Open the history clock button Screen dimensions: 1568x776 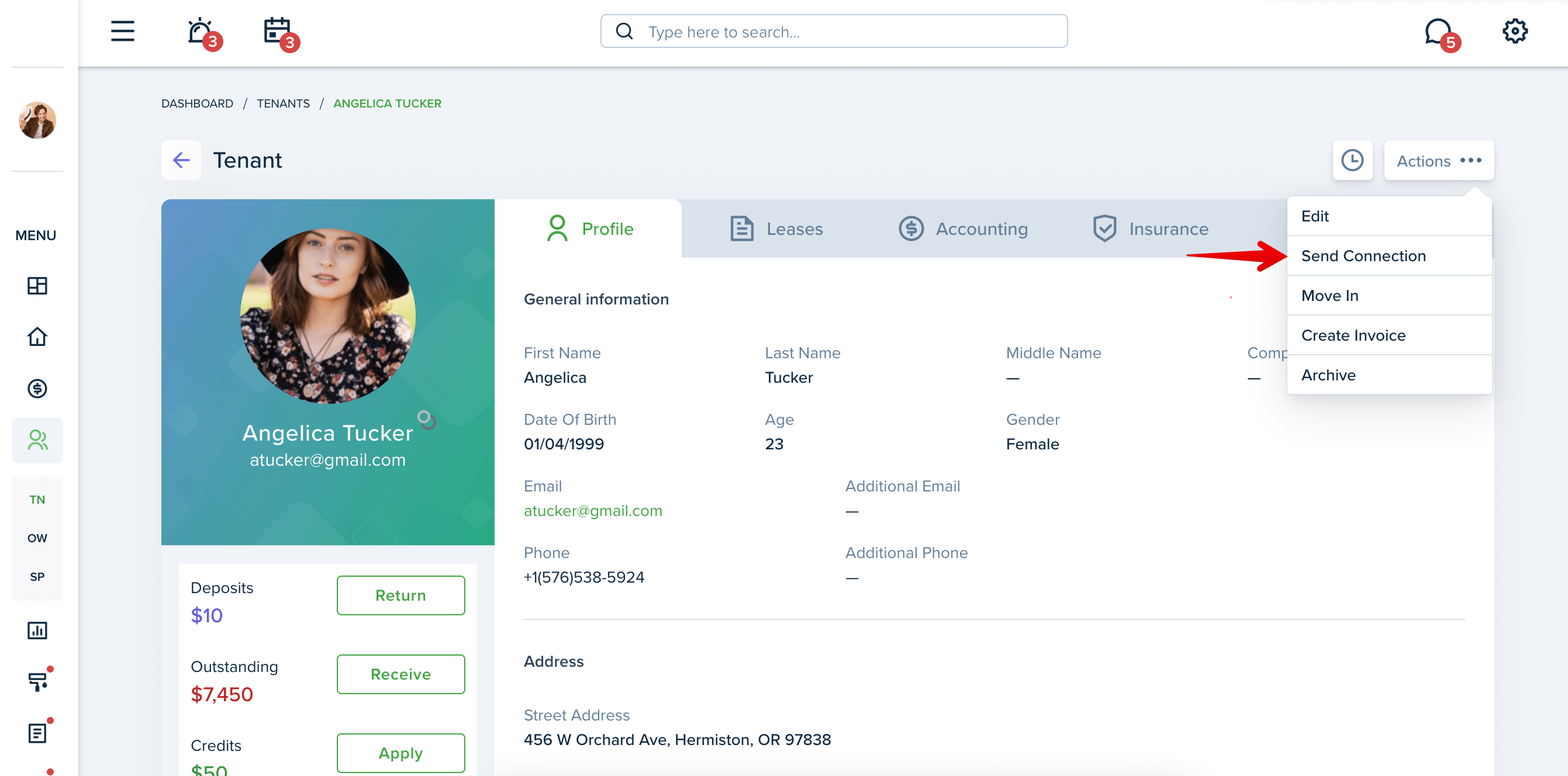1352,160
